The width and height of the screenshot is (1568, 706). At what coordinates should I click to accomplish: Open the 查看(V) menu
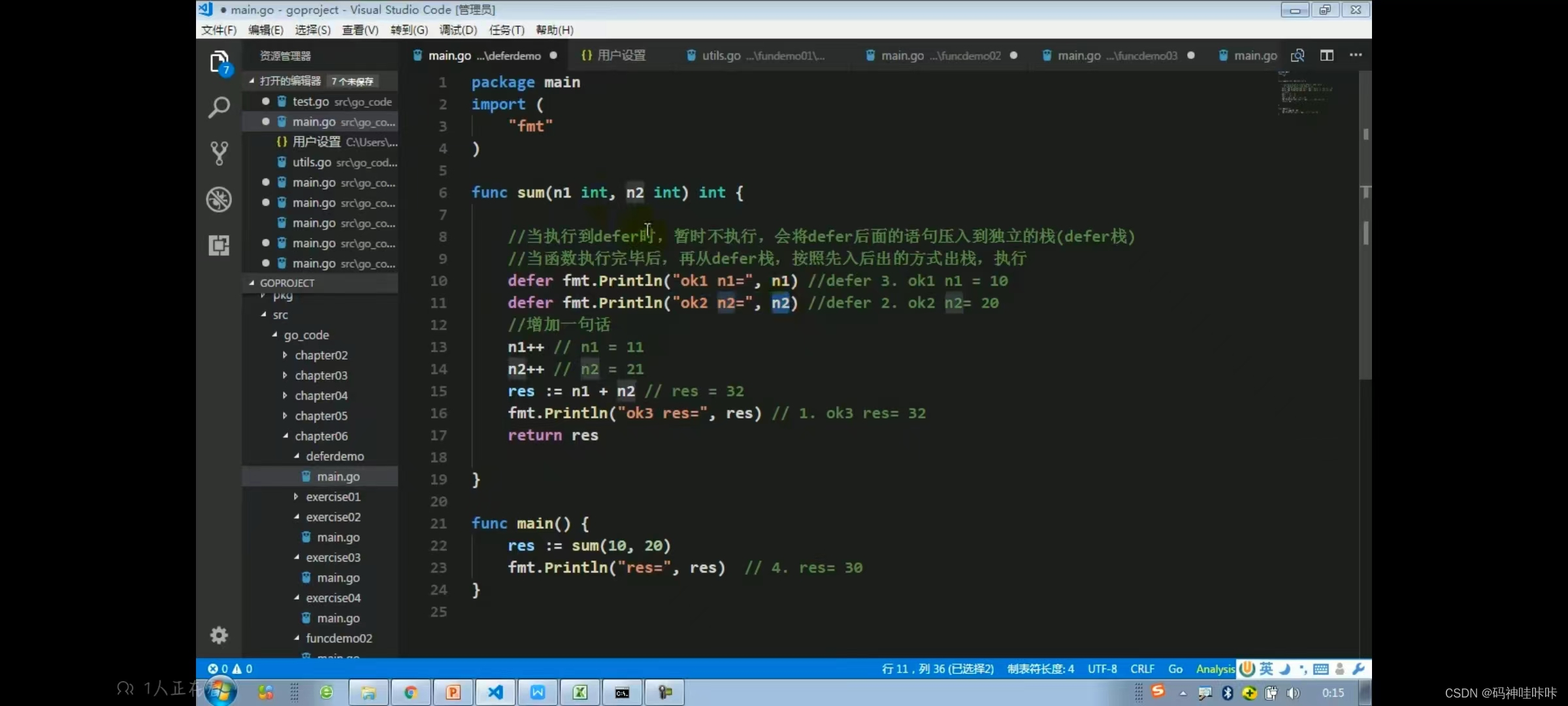click(x=360, y=30)
